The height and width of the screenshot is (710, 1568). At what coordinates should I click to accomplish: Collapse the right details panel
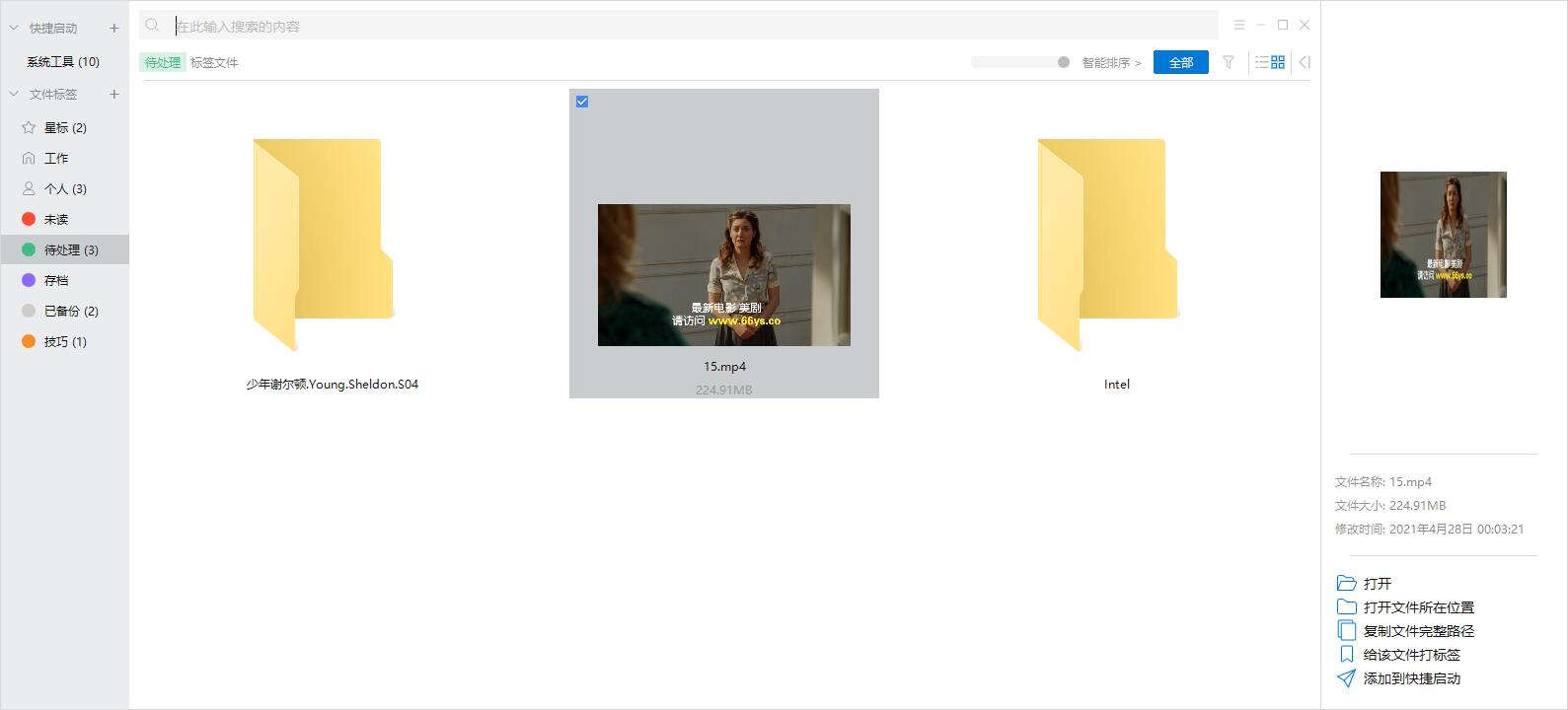coord(1305,62)
